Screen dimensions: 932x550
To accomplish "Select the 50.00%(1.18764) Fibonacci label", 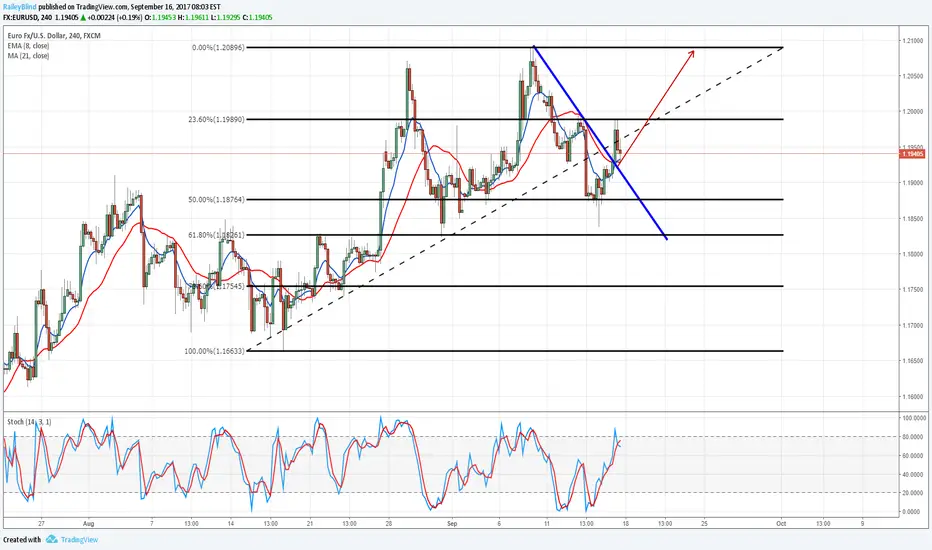I will (216, 200).
